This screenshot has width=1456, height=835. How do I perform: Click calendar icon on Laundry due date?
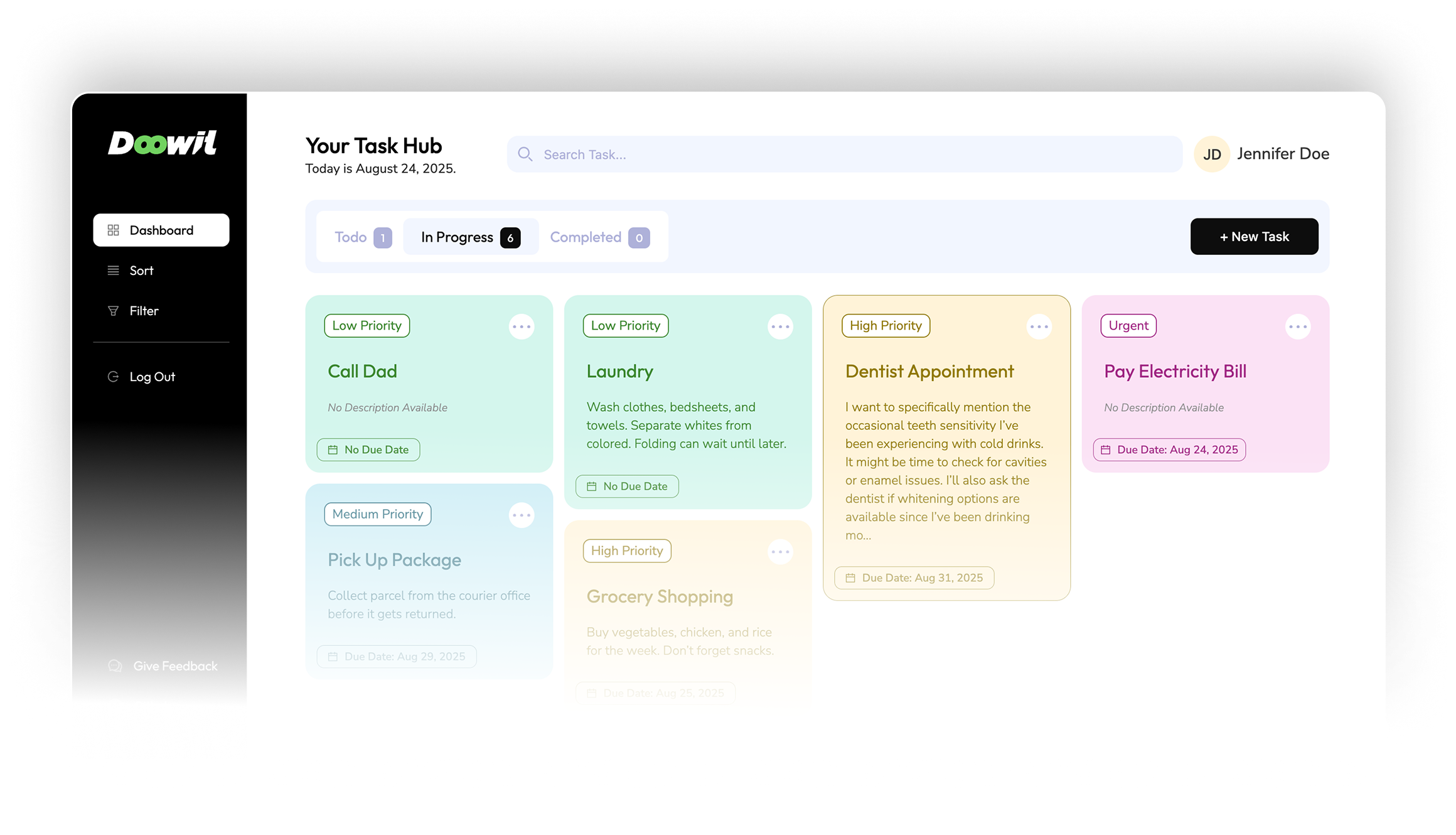click(x=591, y=487)
